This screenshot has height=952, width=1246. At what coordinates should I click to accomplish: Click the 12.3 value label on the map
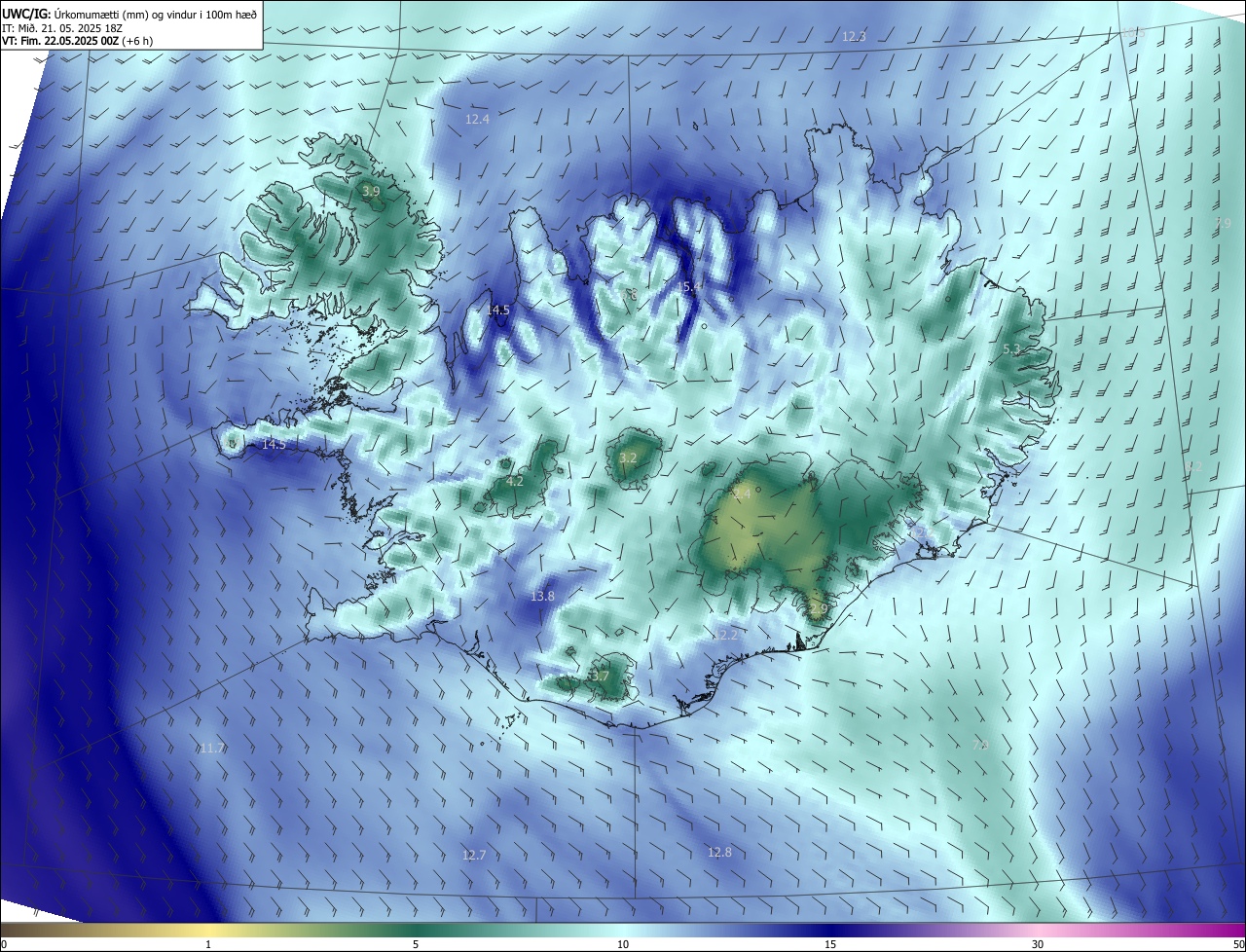pyautogui.click(x=854, y=36)
